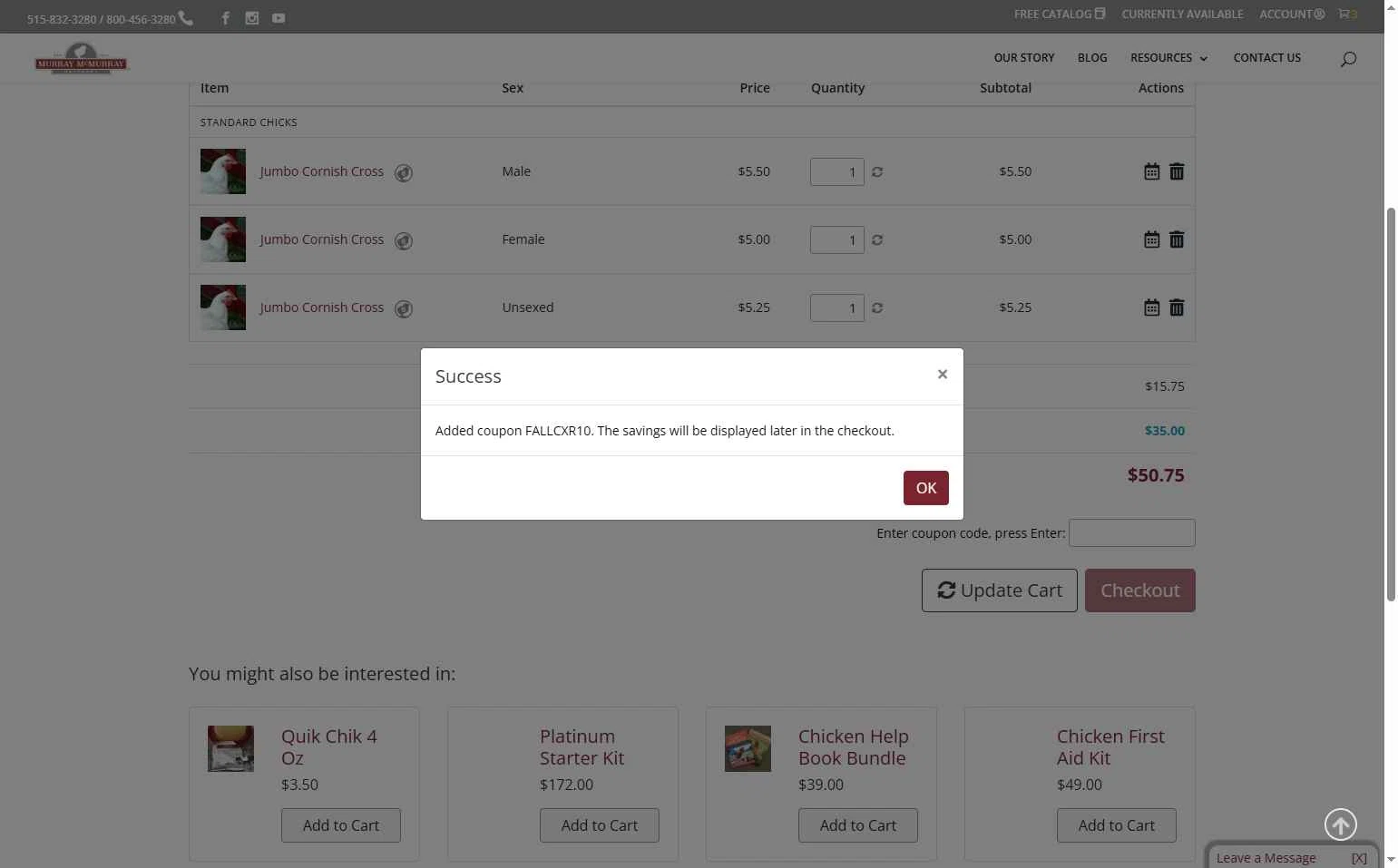This screenshot has height=868, width=1398.
Task: Open the Free Catalog link
Action: pos(1060,14)
